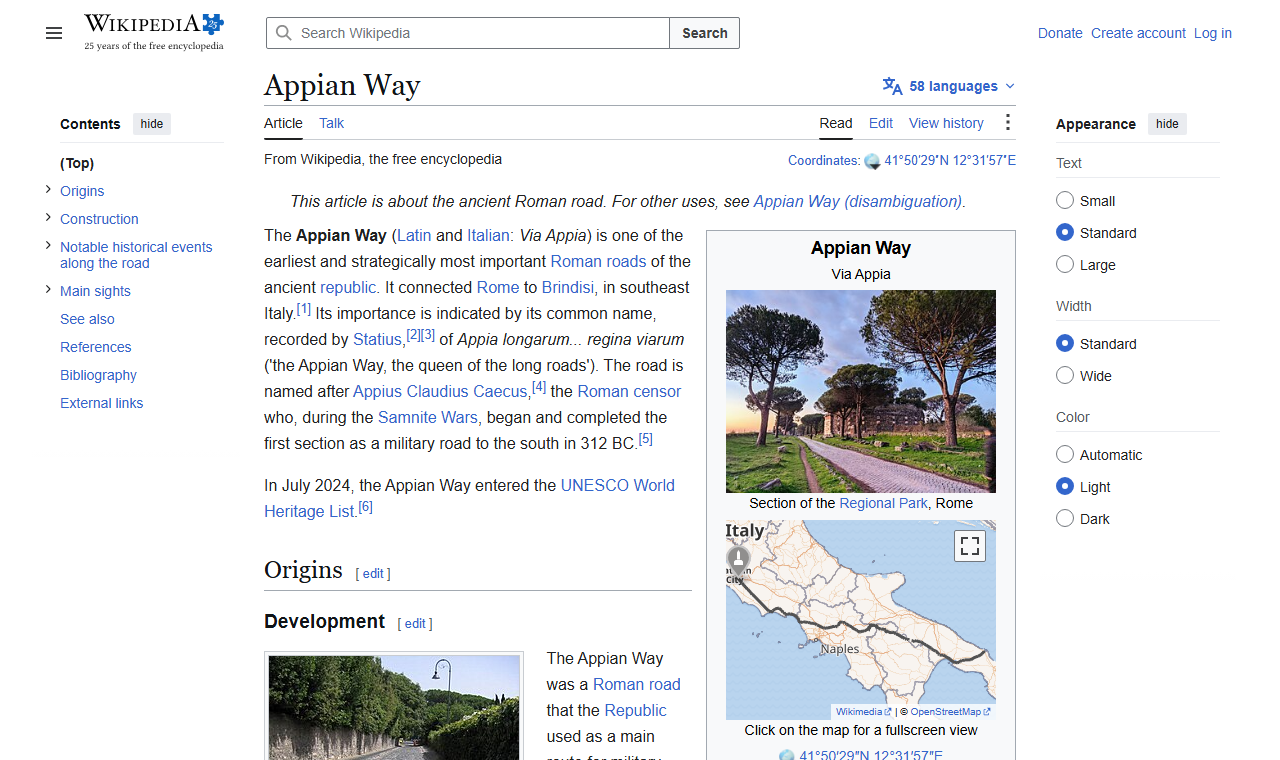This screenshot has width=1280, height=760.
Task: Click the search magnifier icon
Action: [x=284, y=33]
